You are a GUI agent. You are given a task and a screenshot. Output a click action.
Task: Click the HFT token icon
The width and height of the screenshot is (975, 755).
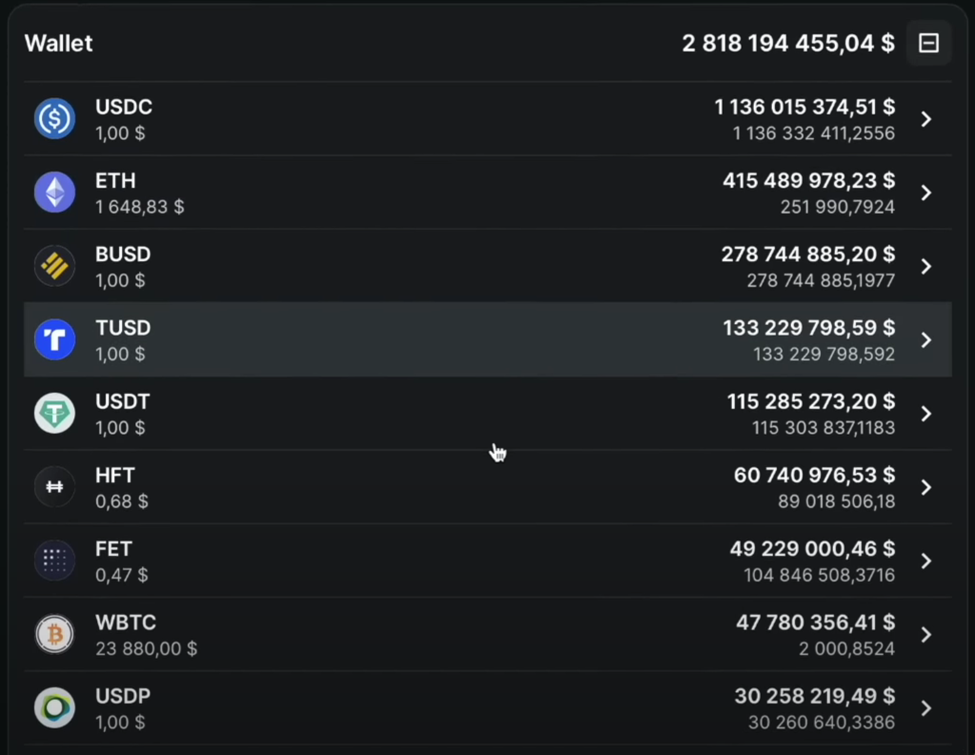[55, 487]
